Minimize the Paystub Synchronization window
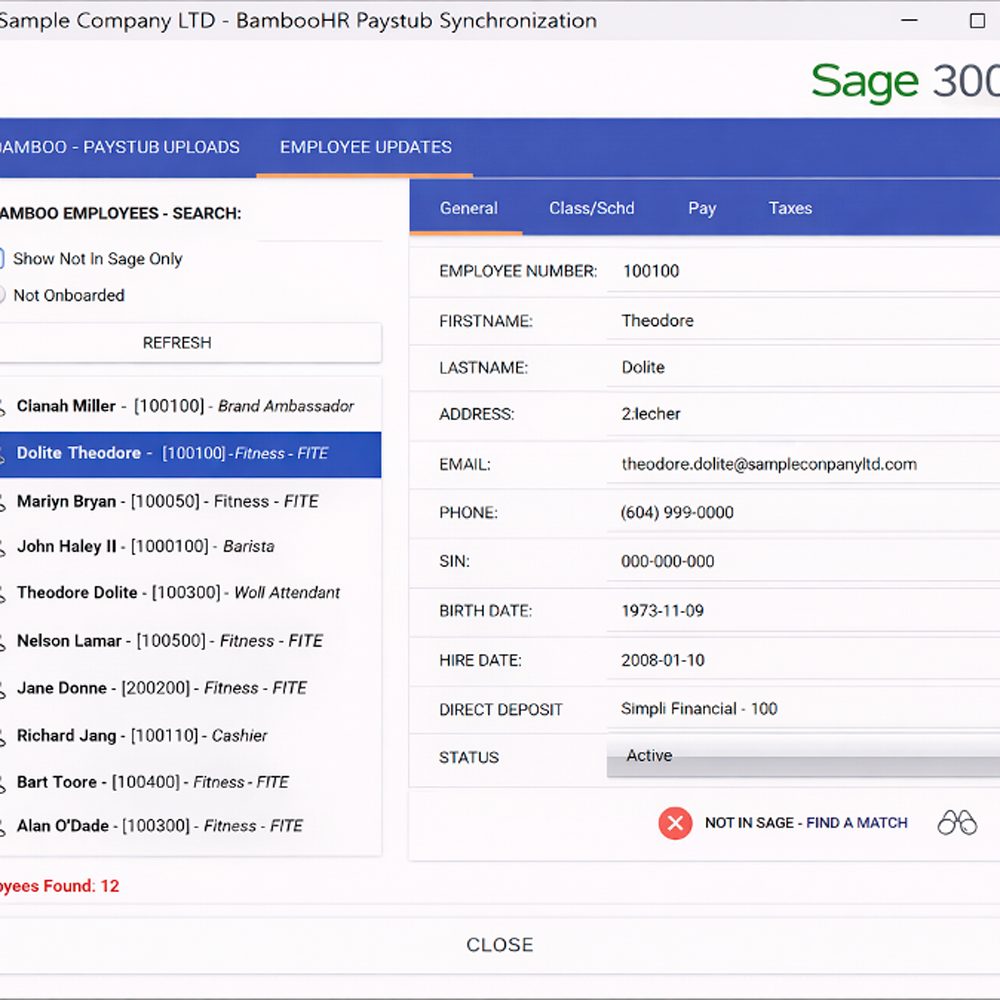 point(909,20)
